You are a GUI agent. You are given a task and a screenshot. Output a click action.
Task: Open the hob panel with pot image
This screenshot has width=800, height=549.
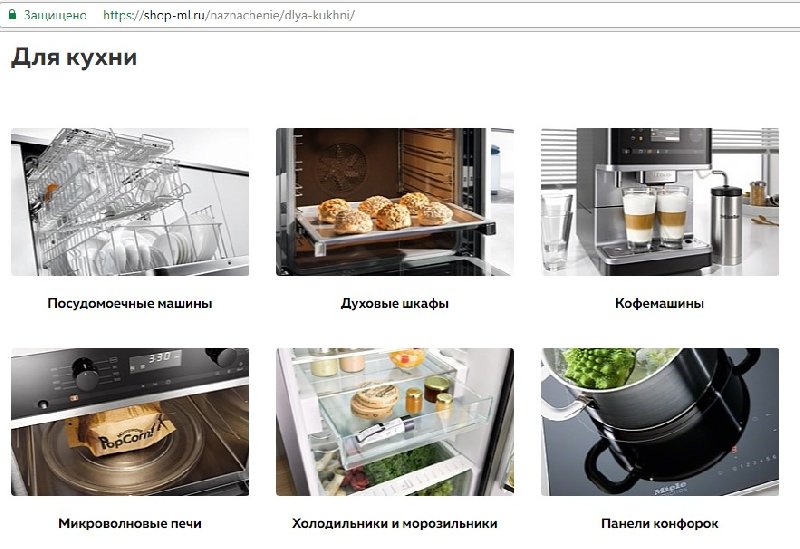click(660, 422)
